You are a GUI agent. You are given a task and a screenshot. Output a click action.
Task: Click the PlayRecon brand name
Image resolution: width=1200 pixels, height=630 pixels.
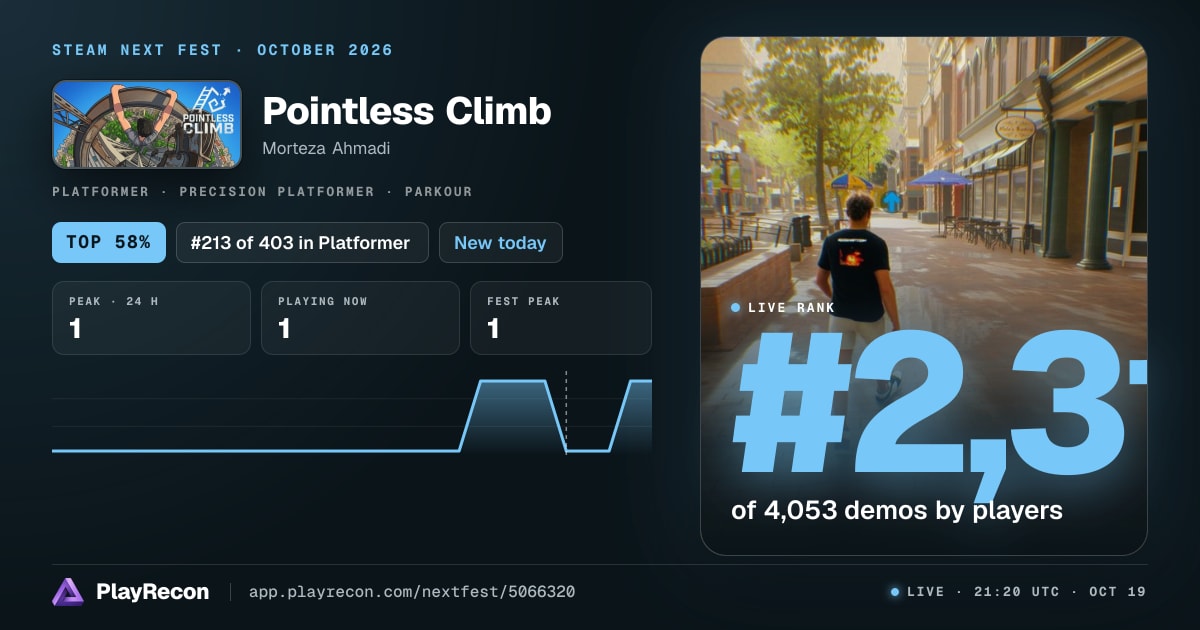click(x=152, y=592)
